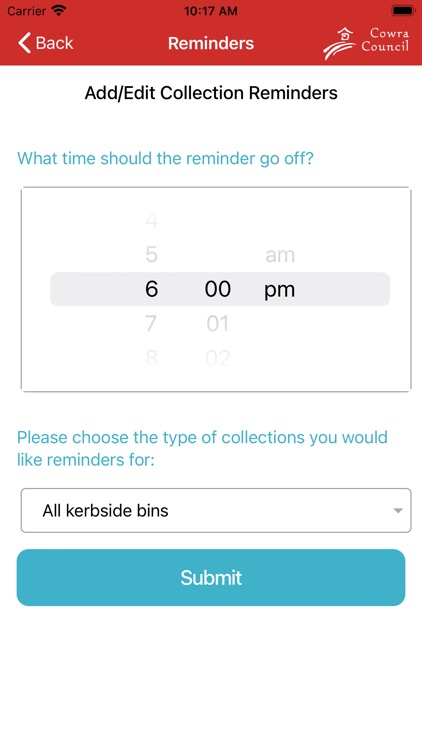Tap pm in the selected row

pyautogui.click(x=279, y=290)
